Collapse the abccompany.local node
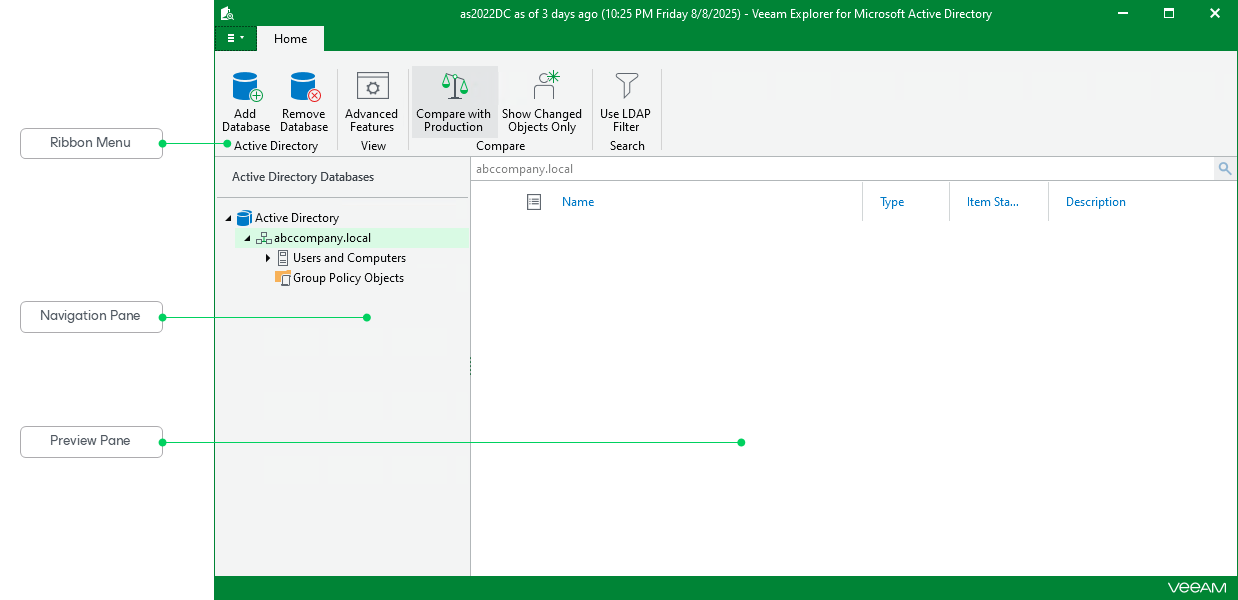The width and height of the screenshot is (1238, 600). point(248,238)
